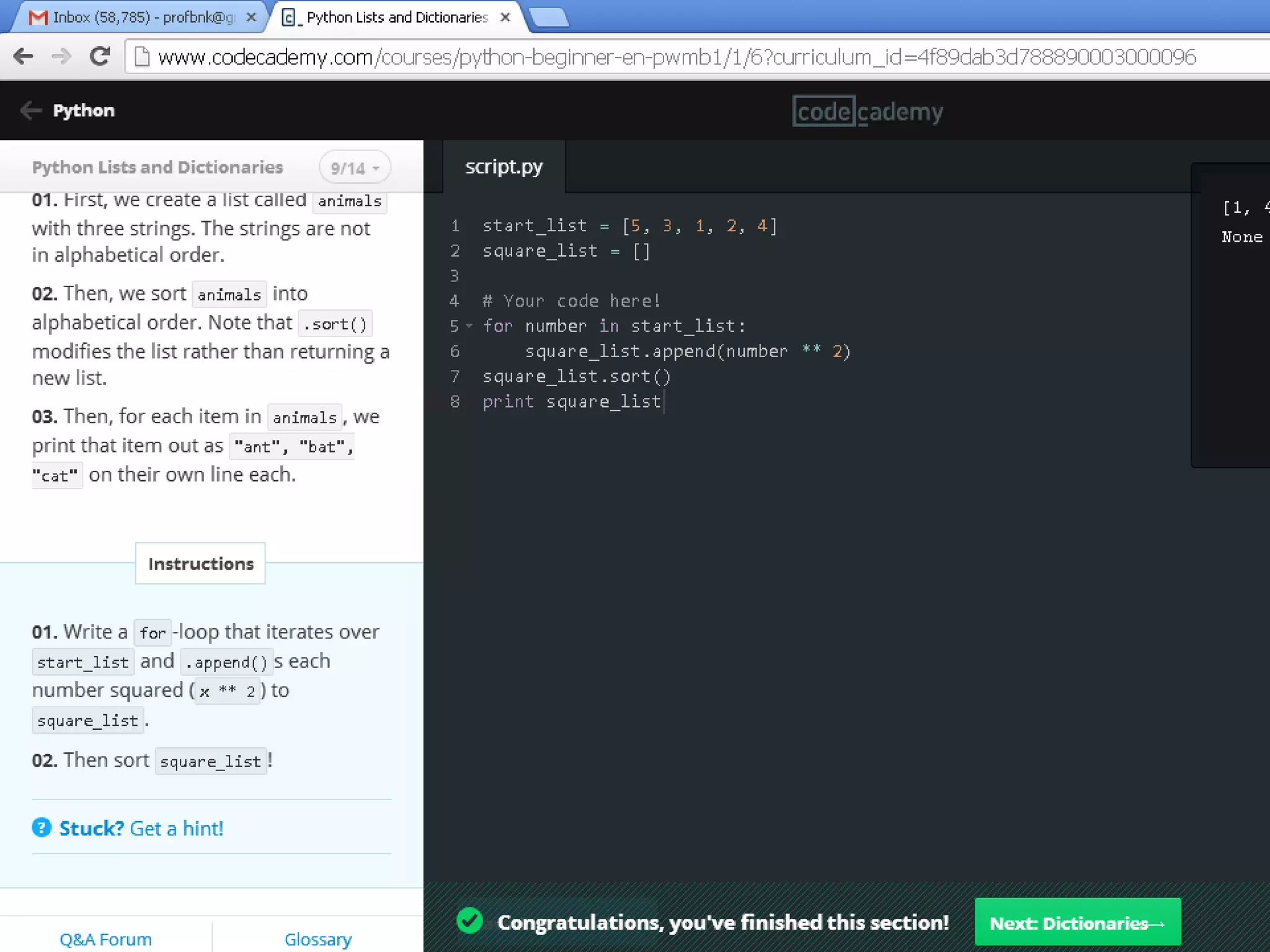Reload the page with refresh icon

pyautogui.click(x=100, y=57)
